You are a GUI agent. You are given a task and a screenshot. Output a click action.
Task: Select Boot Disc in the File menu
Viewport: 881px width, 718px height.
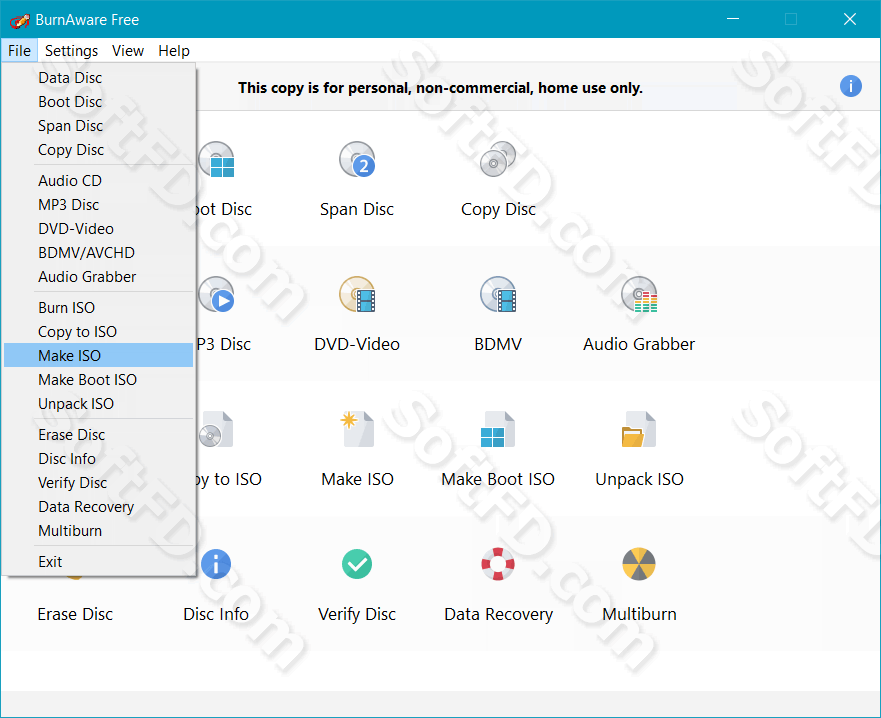[98, 102]
